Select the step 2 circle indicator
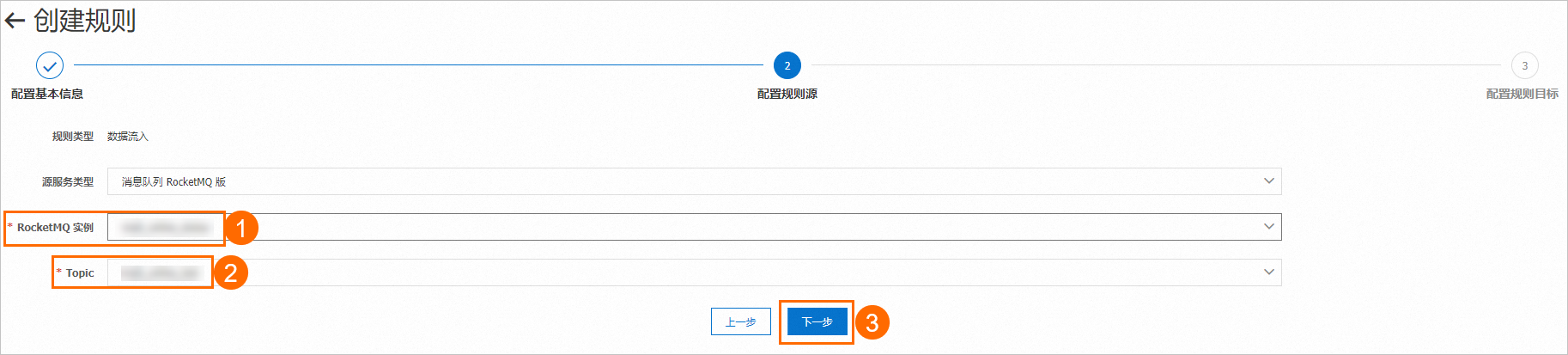This screenshot has height=355, width=1568. click(x=787, y=65)
